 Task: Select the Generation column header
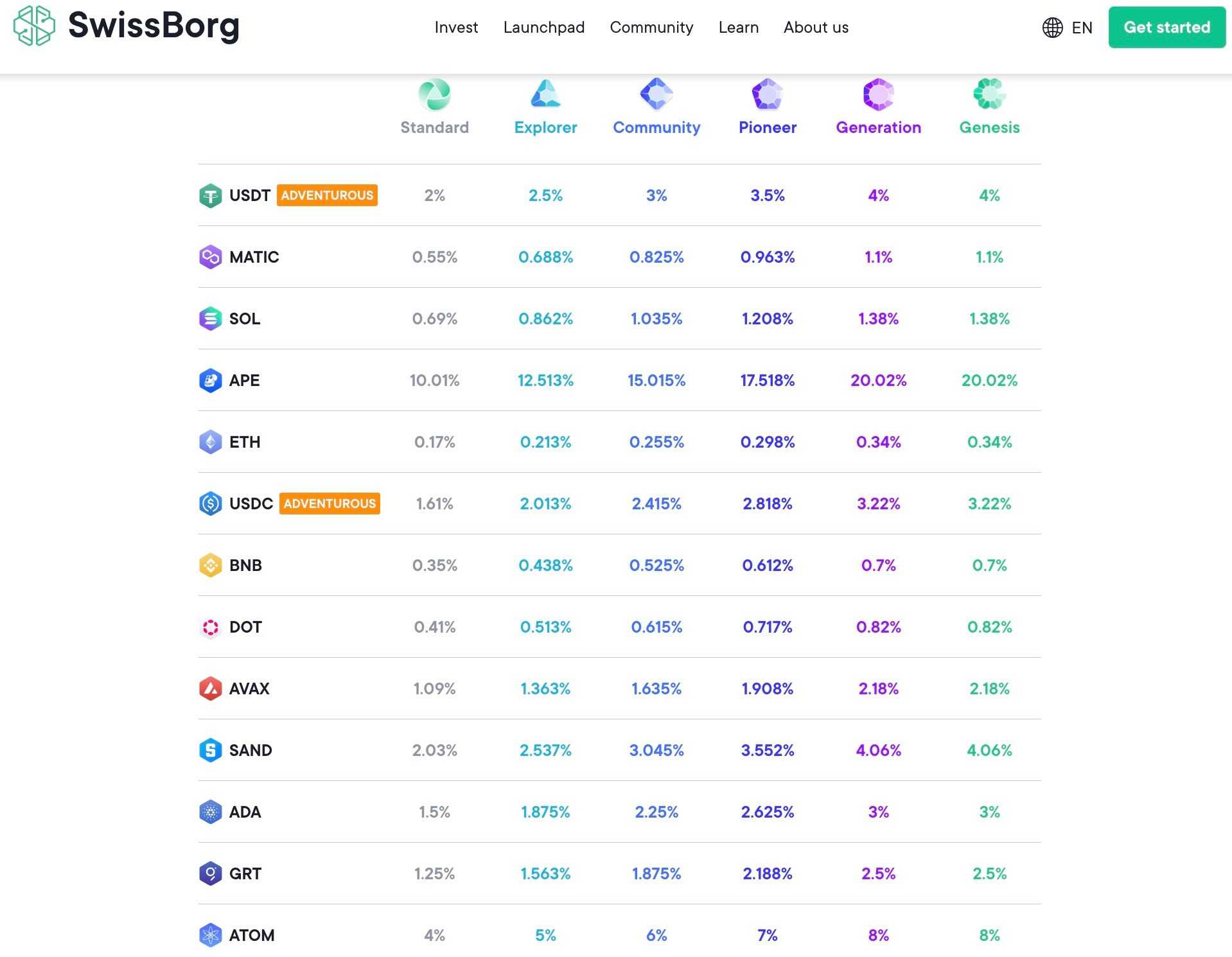(878, 127)
